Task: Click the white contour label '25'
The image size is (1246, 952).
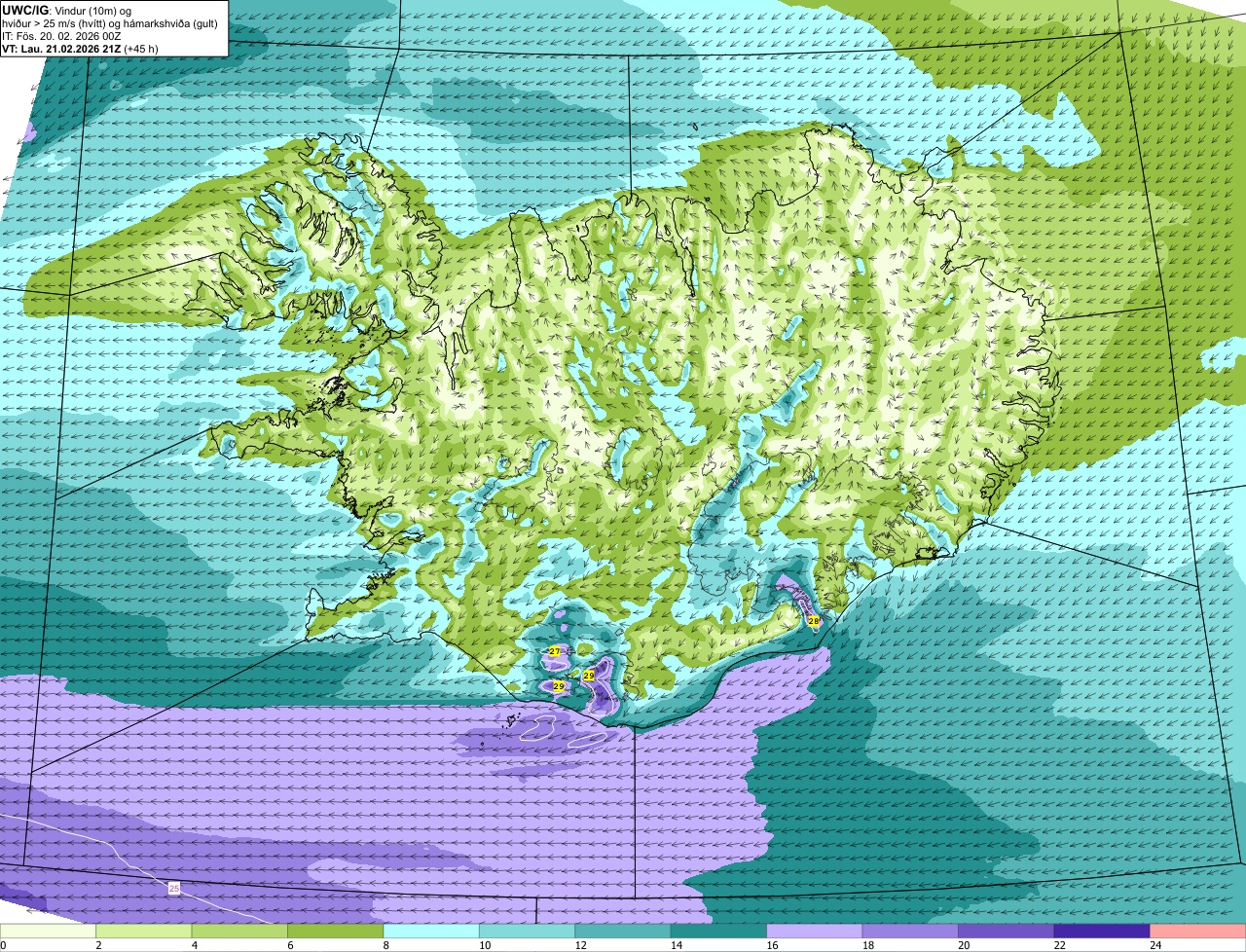Action: (174, 888)
